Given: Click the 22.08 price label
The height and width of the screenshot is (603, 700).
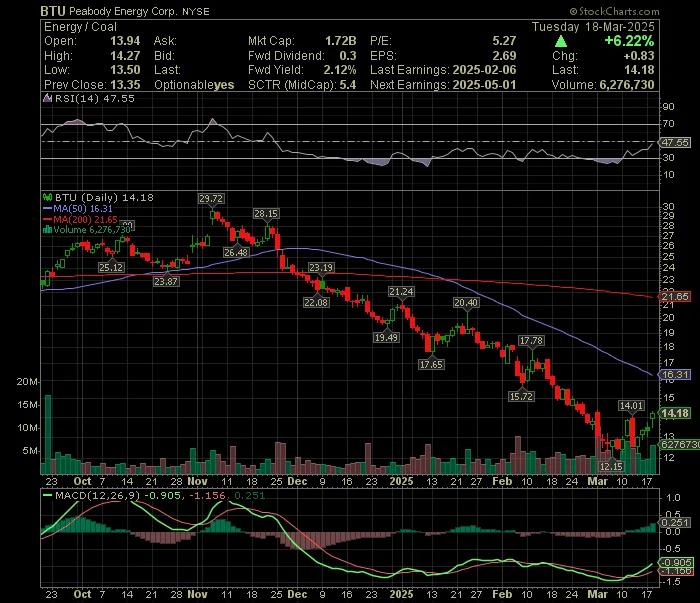Looking at the screenshot, I should 316,303.
